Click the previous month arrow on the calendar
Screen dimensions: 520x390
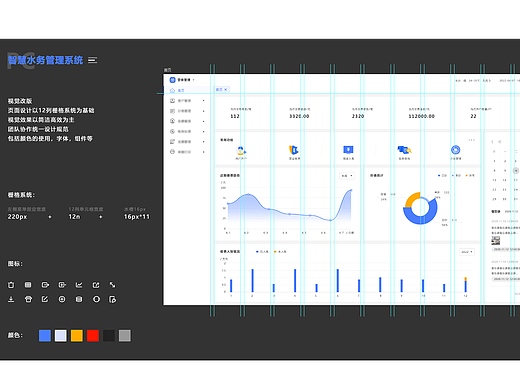(492, 142)
